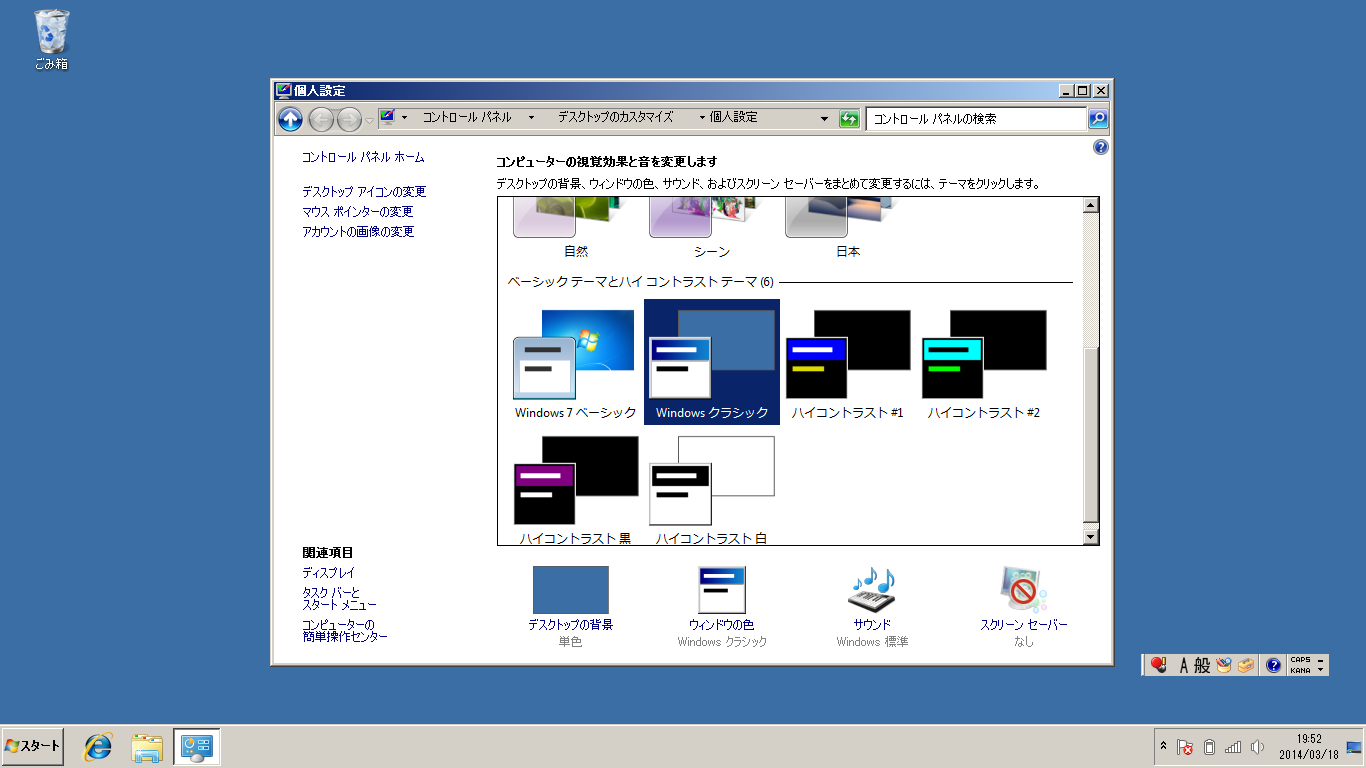
Task: Click the battery icon in system tray
Action: point(1209,747)
